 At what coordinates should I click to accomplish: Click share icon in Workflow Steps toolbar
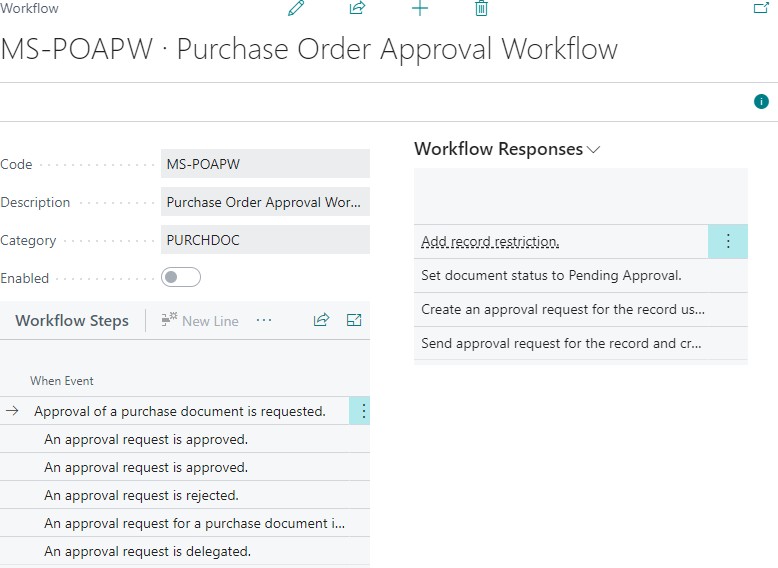click(x=321, y=320)
